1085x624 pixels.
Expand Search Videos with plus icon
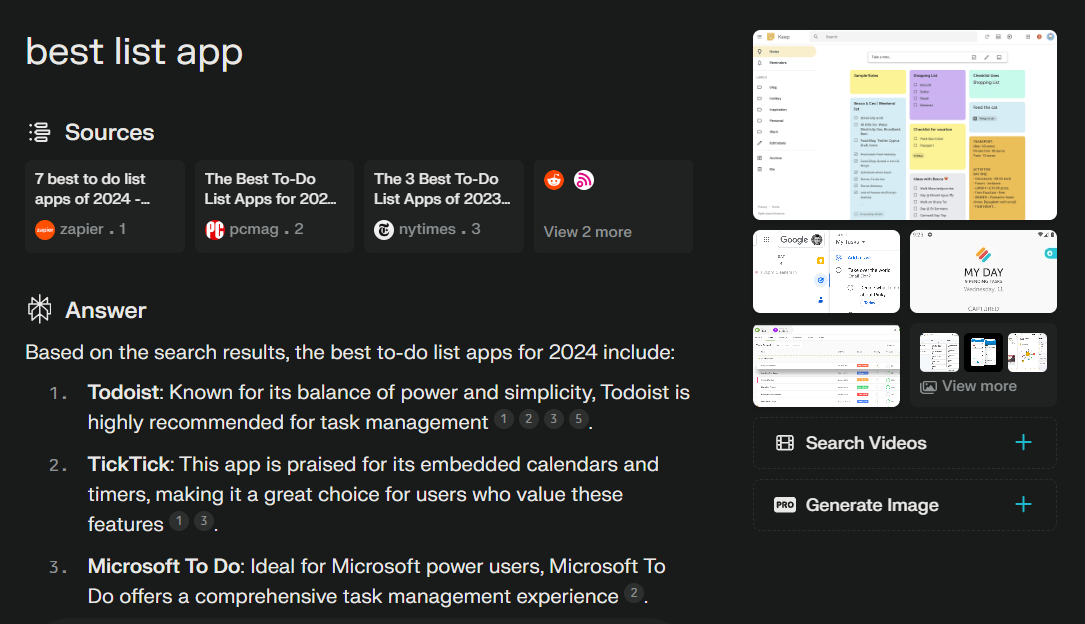click(1023, 443)
